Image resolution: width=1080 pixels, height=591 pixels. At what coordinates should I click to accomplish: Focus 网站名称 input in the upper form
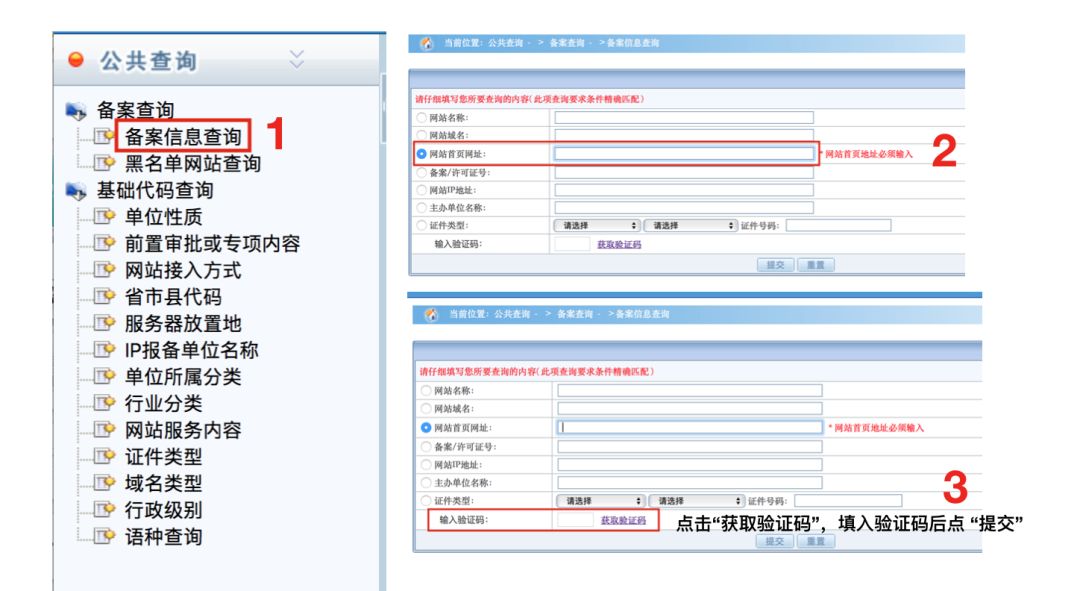(x=684, y=118)
